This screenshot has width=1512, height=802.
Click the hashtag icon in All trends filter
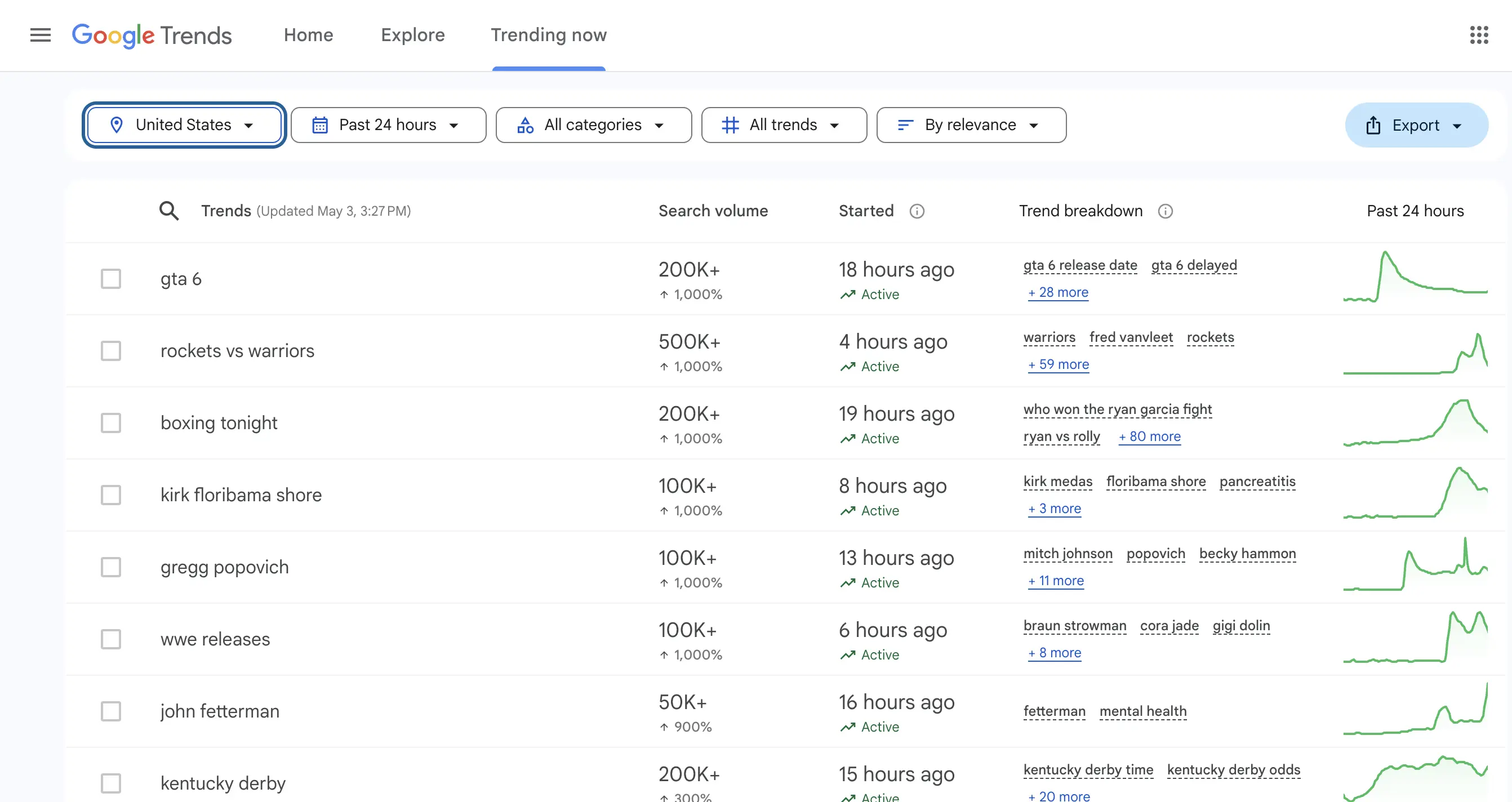point(730,125)
